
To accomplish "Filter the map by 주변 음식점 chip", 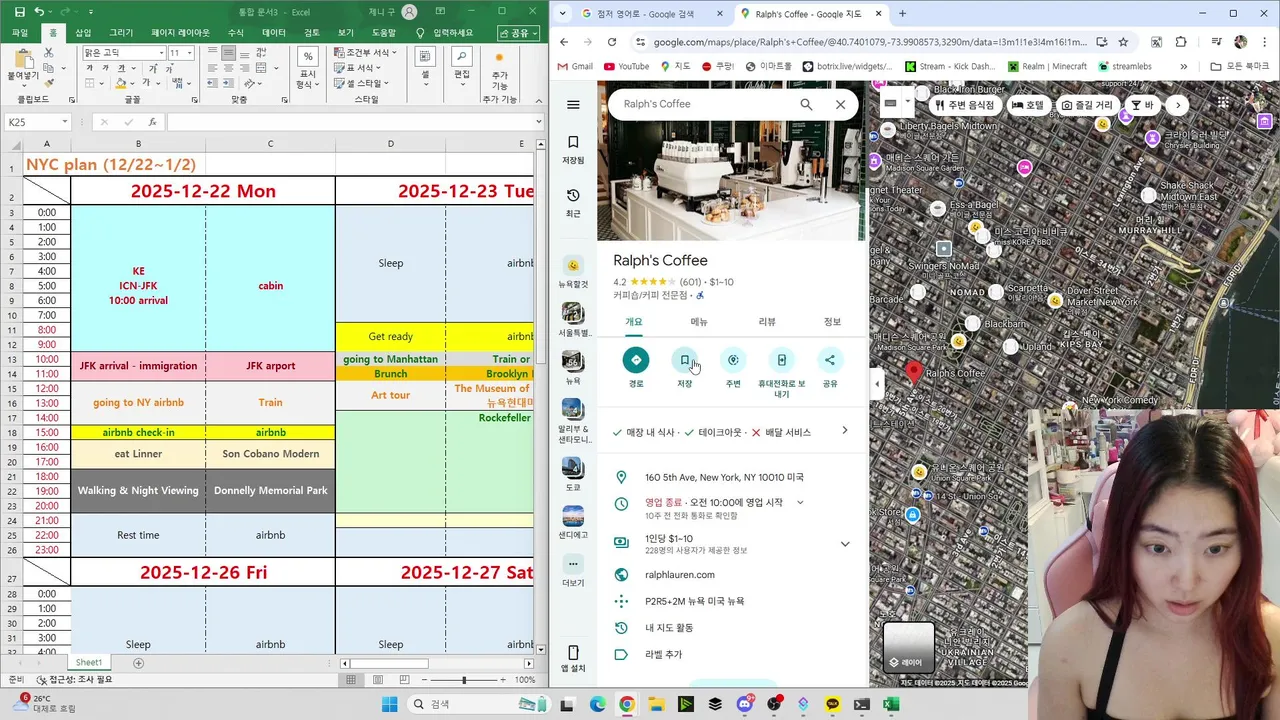I will pos(963,105).
